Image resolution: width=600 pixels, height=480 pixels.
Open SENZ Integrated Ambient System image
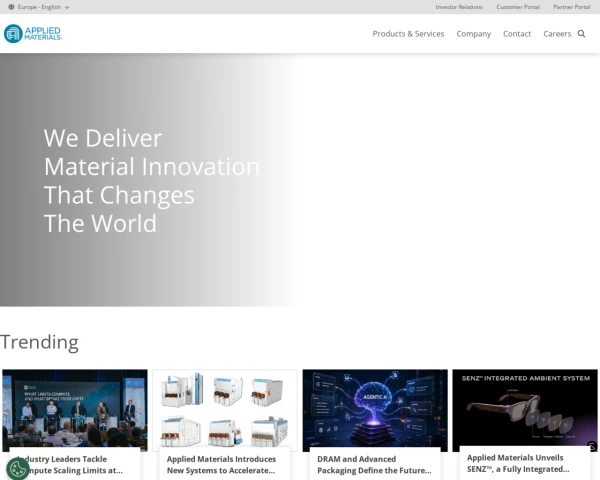[x=525, y=409]
